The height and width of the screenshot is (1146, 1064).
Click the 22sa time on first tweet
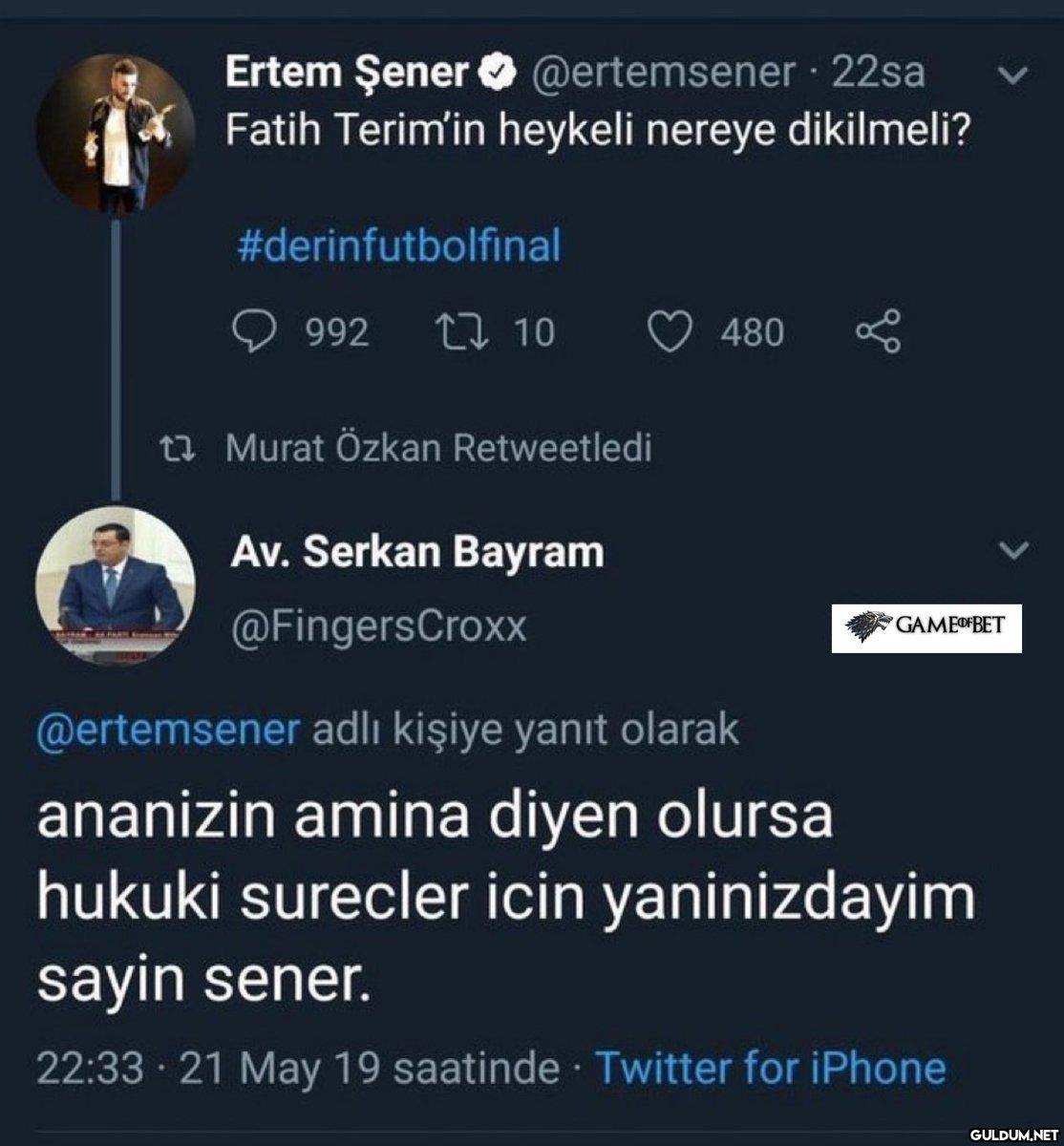(x=878, y=73)
